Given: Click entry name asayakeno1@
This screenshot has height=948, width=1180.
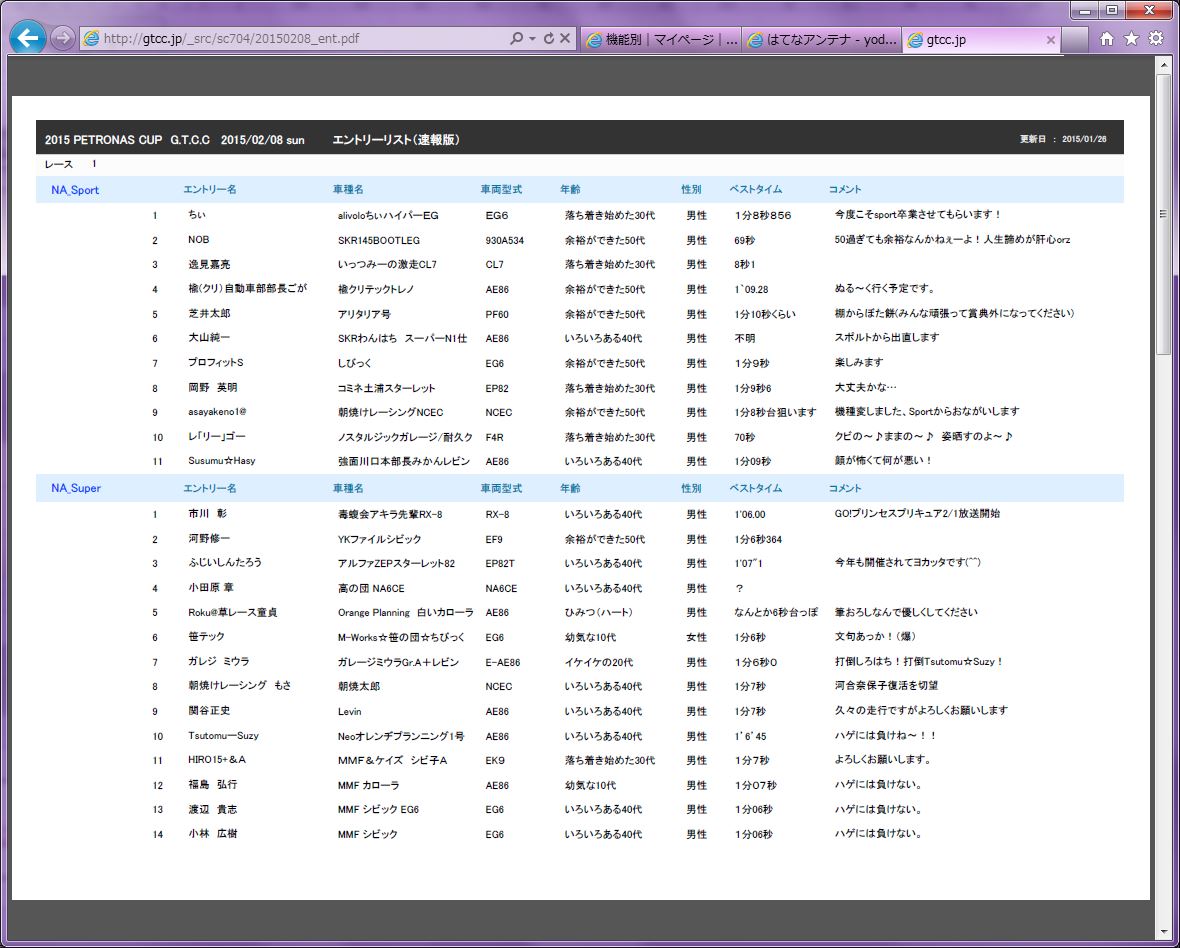Looking at the screenshot, I should click(x=217, y=412).
